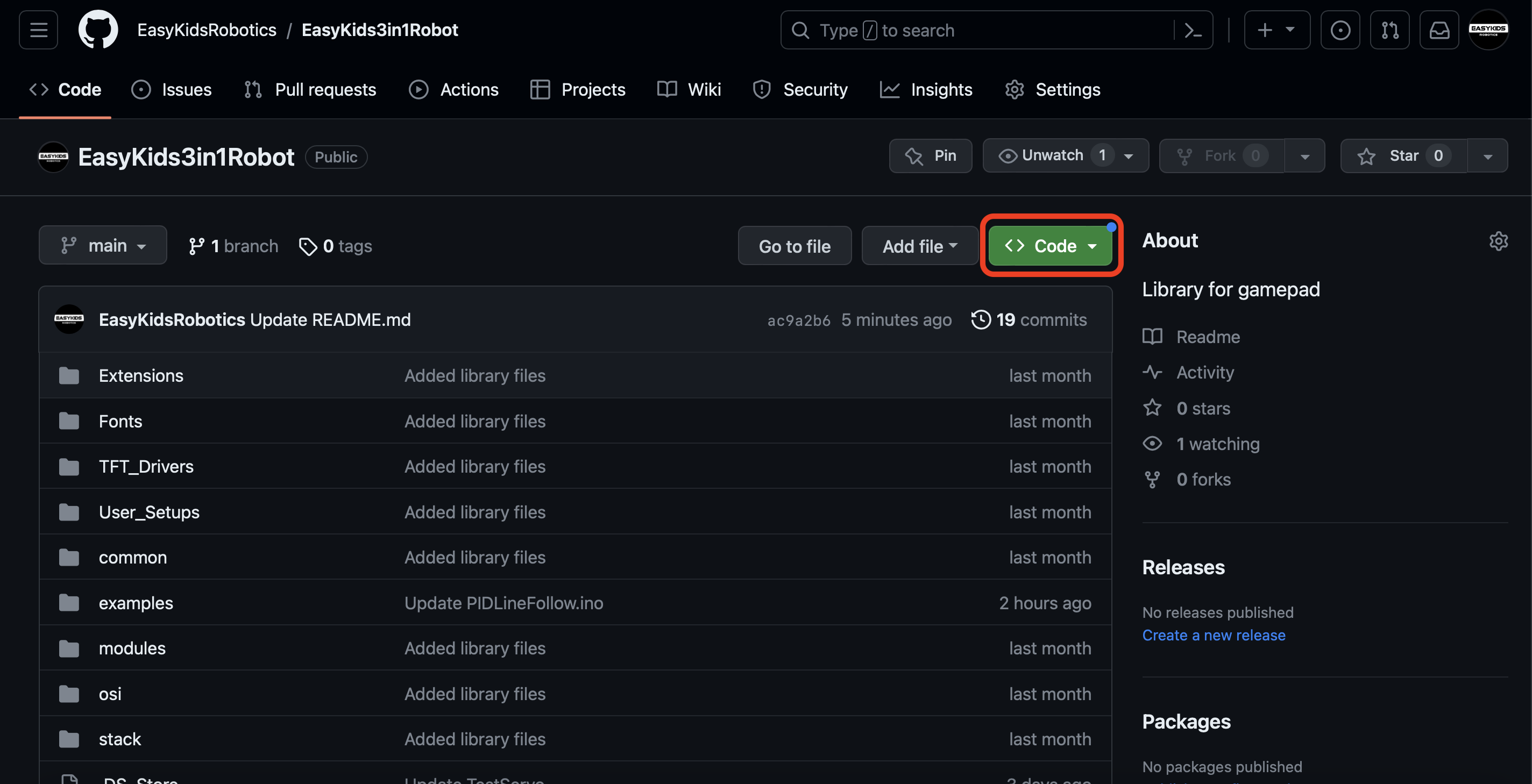Viewport: 1532px width, 784px height.
Task: Open the notifications inbox icon
Action: (x=1438, y=30)
